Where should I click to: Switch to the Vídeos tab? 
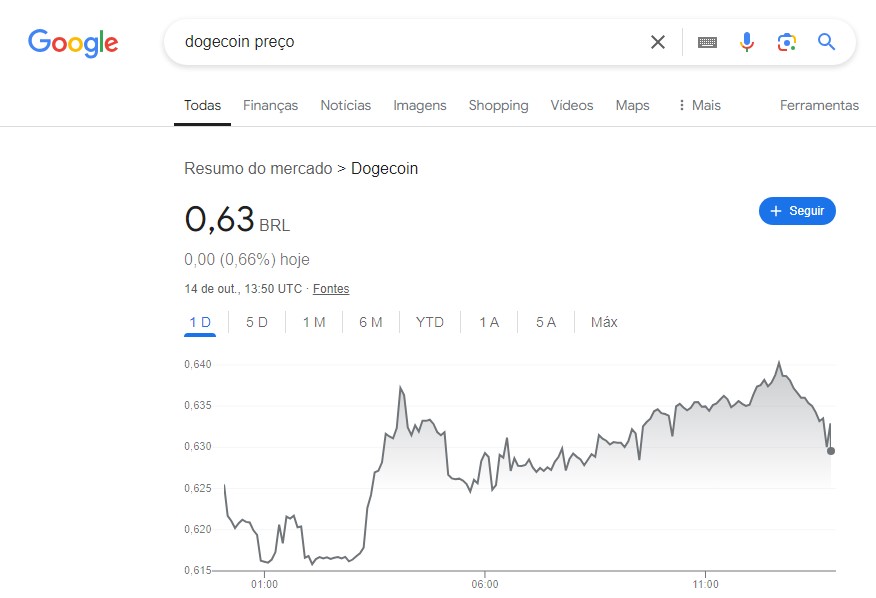[572, 105]
